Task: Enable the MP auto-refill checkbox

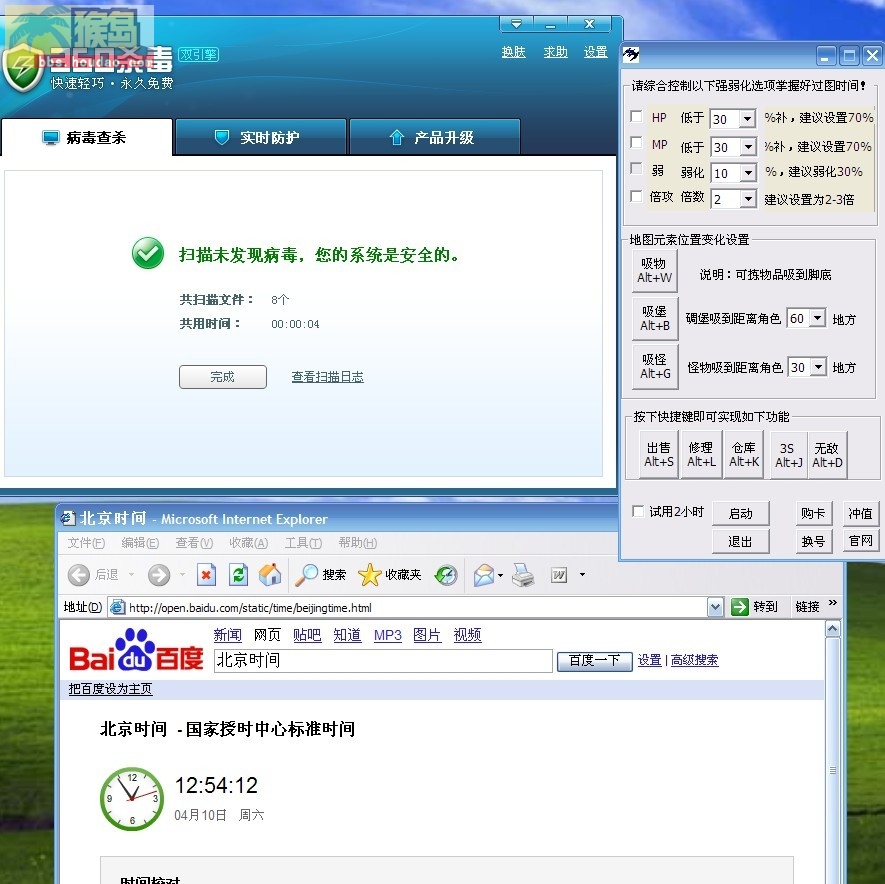Action: pyautogui.click(x=637, y=142)
